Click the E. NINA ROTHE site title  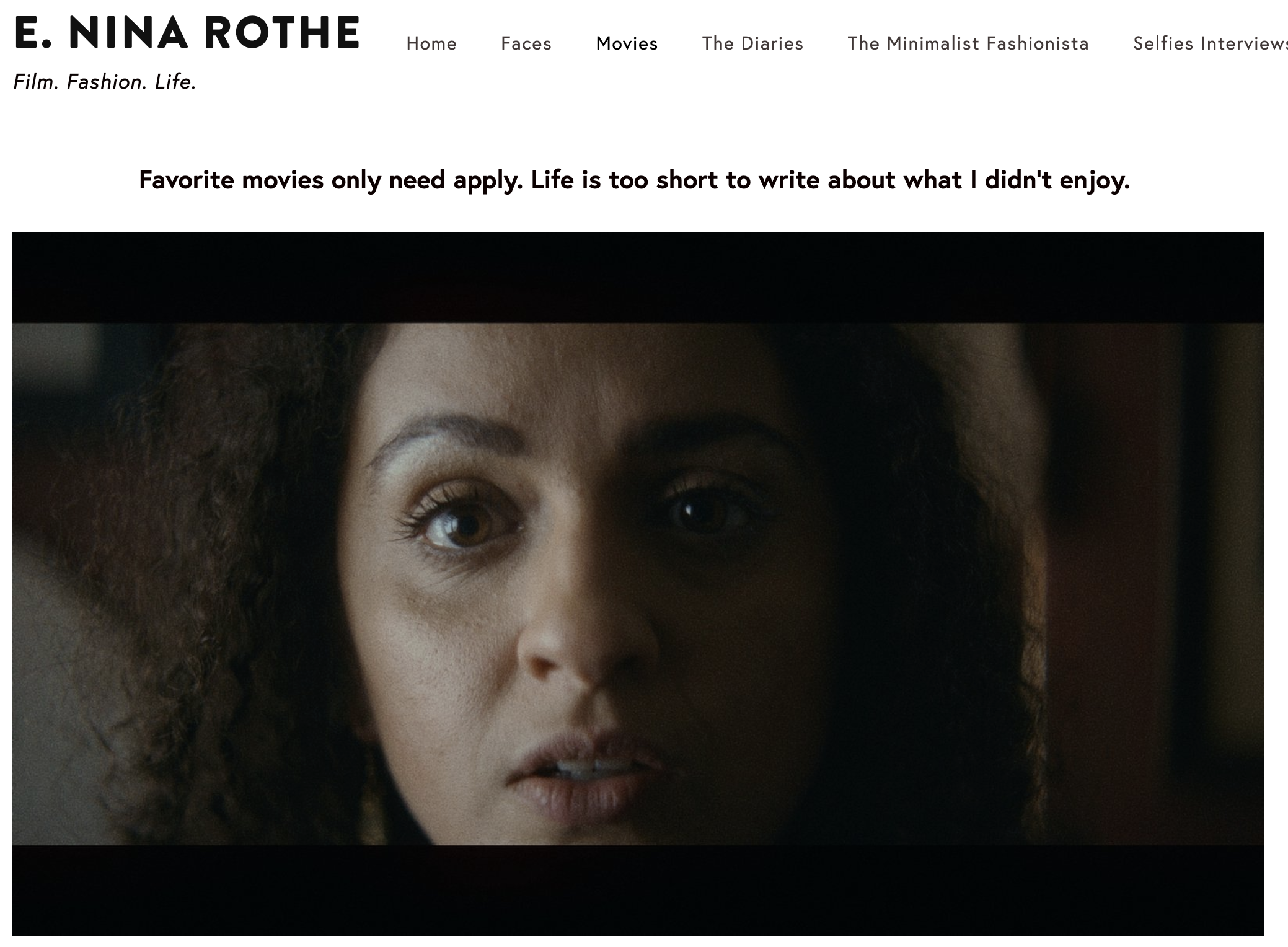tap(187, 32)
